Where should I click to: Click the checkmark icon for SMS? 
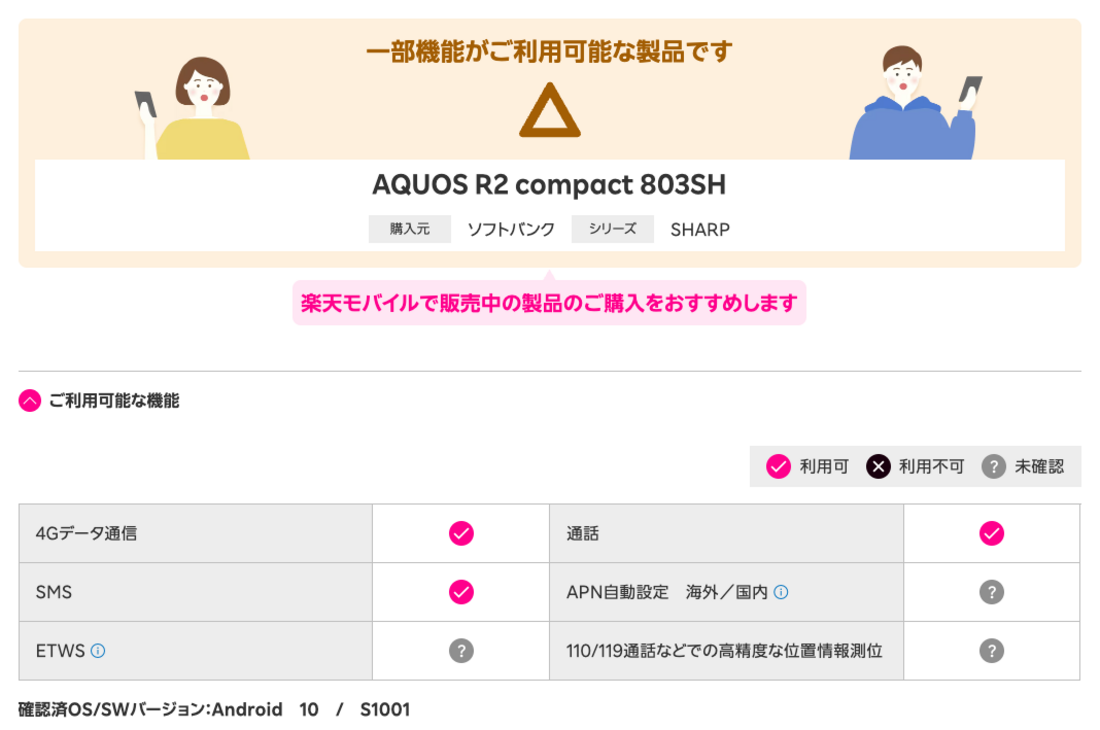[x=460, y=592]
